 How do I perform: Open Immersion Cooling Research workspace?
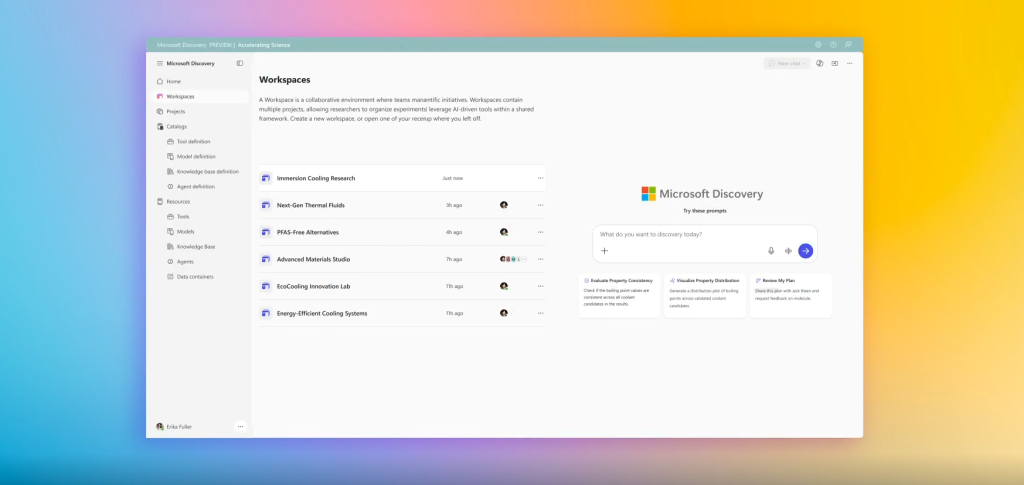coord(402,178)
